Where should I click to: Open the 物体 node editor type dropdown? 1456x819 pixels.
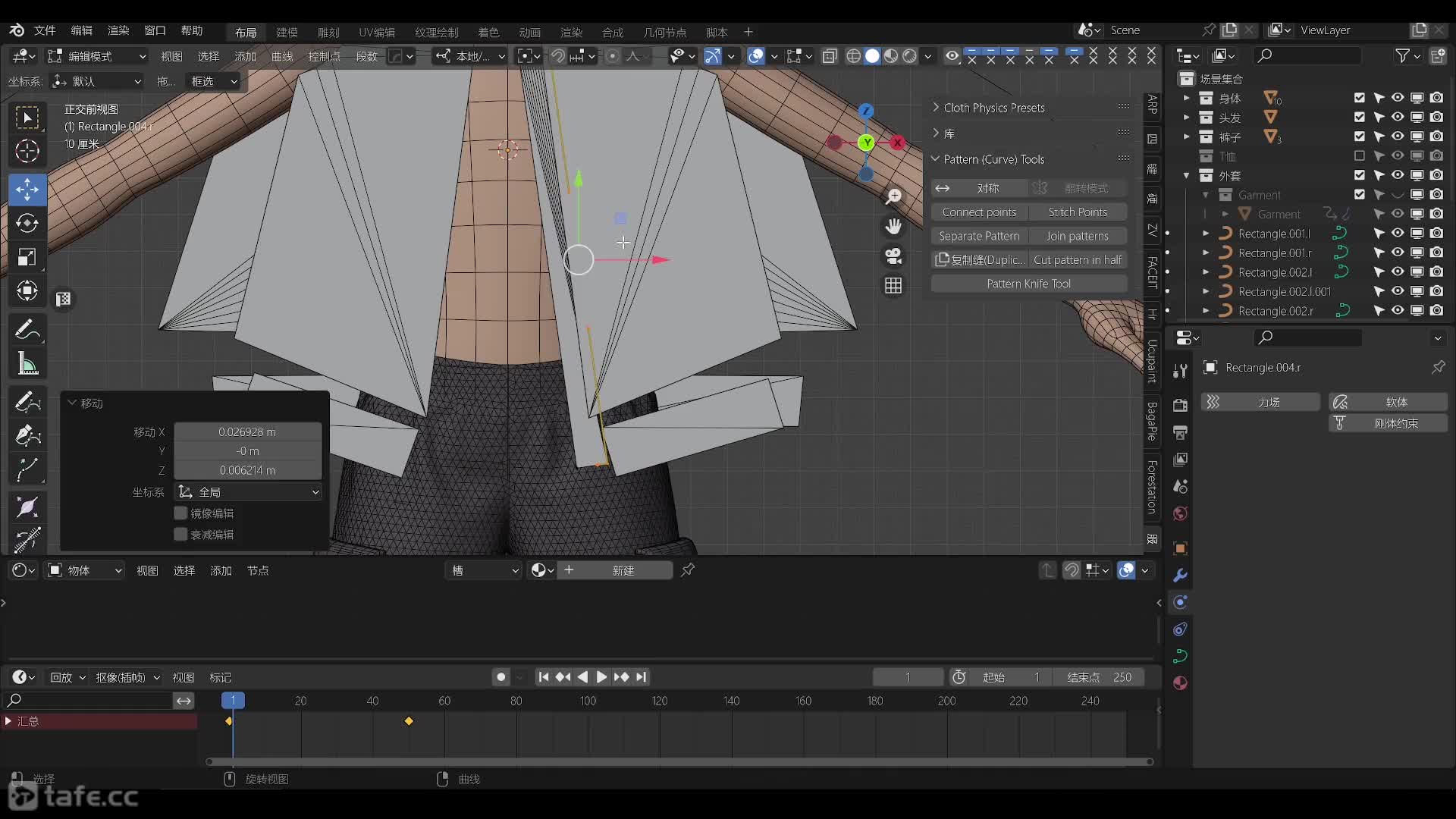tap(85, 570)
